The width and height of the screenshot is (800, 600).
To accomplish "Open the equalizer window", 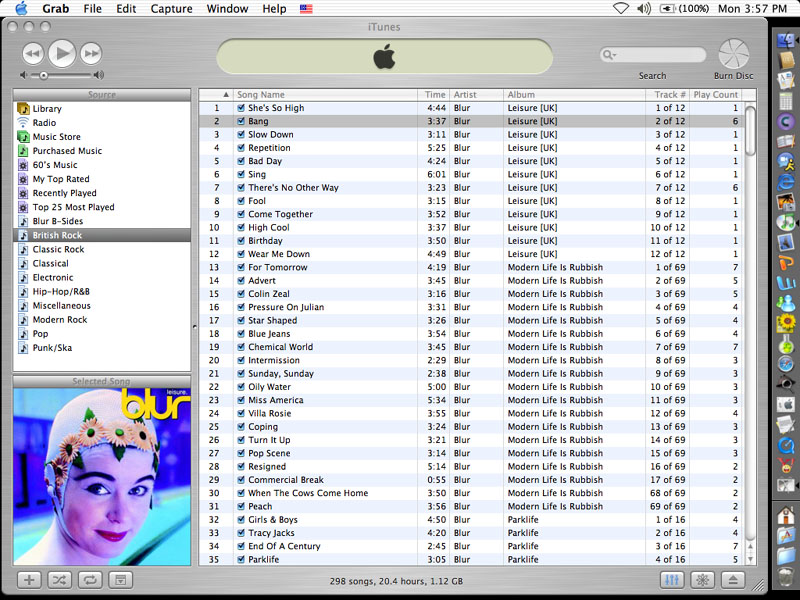I will [673, 580].
